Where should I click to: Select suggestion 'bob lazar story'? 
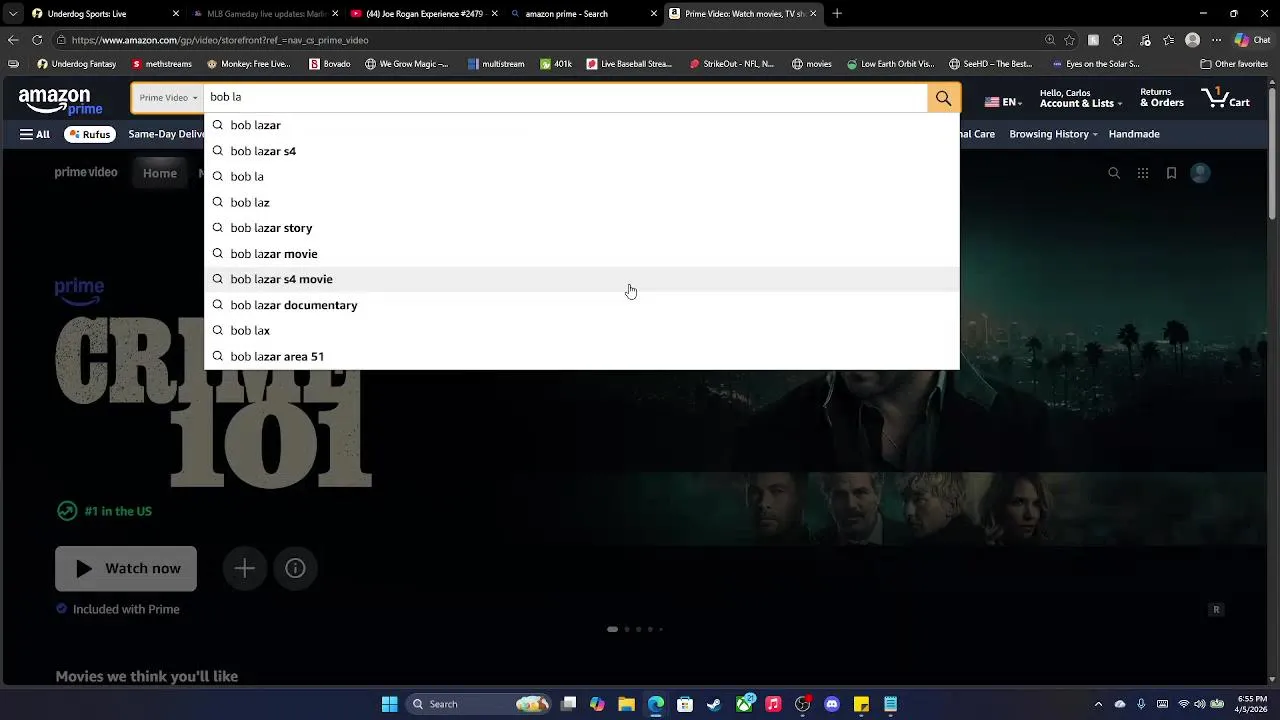tap(582, 228)
